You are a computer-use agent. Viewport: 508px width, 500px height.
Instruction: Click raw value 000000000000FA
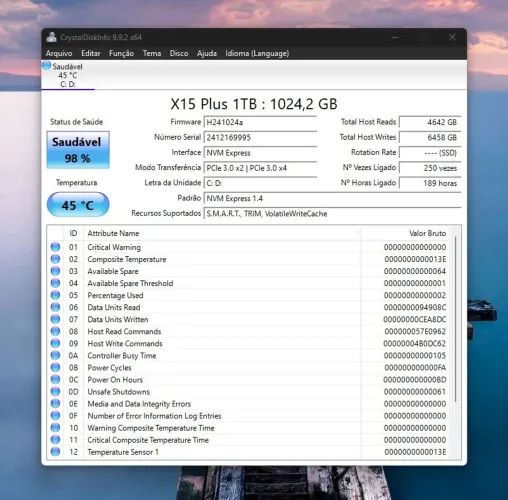point(415,368)
